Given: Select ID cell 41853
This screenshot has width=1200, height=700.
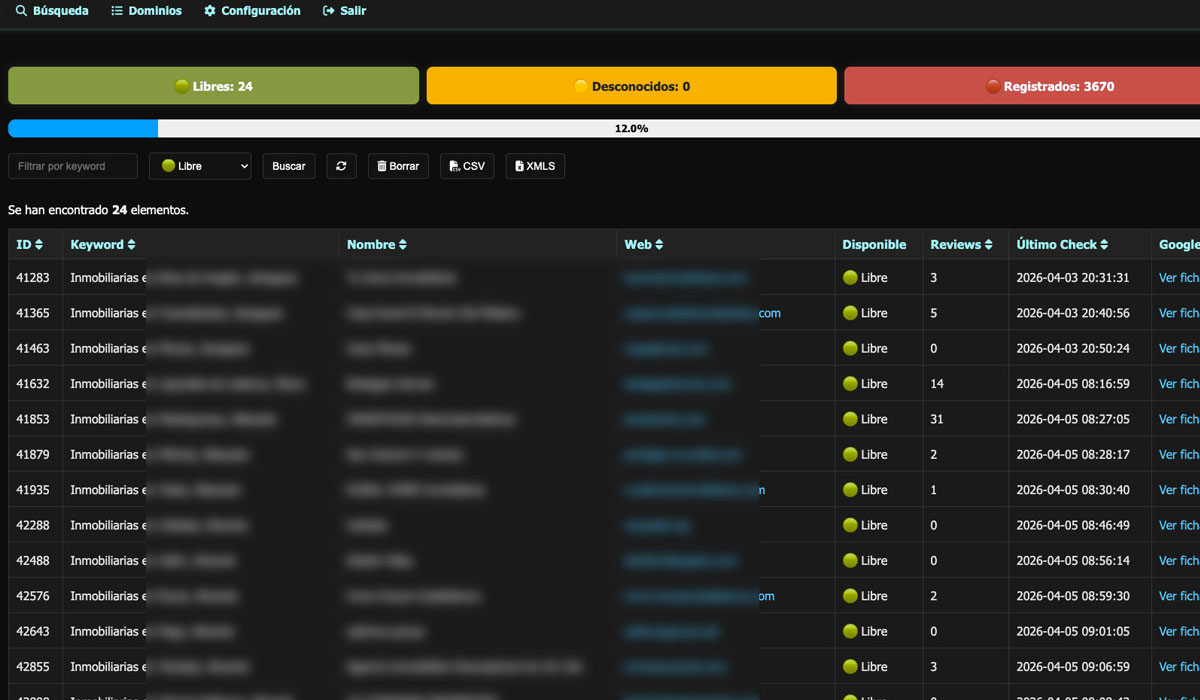Looking at the screenshot, I should [x=33, y=419].
